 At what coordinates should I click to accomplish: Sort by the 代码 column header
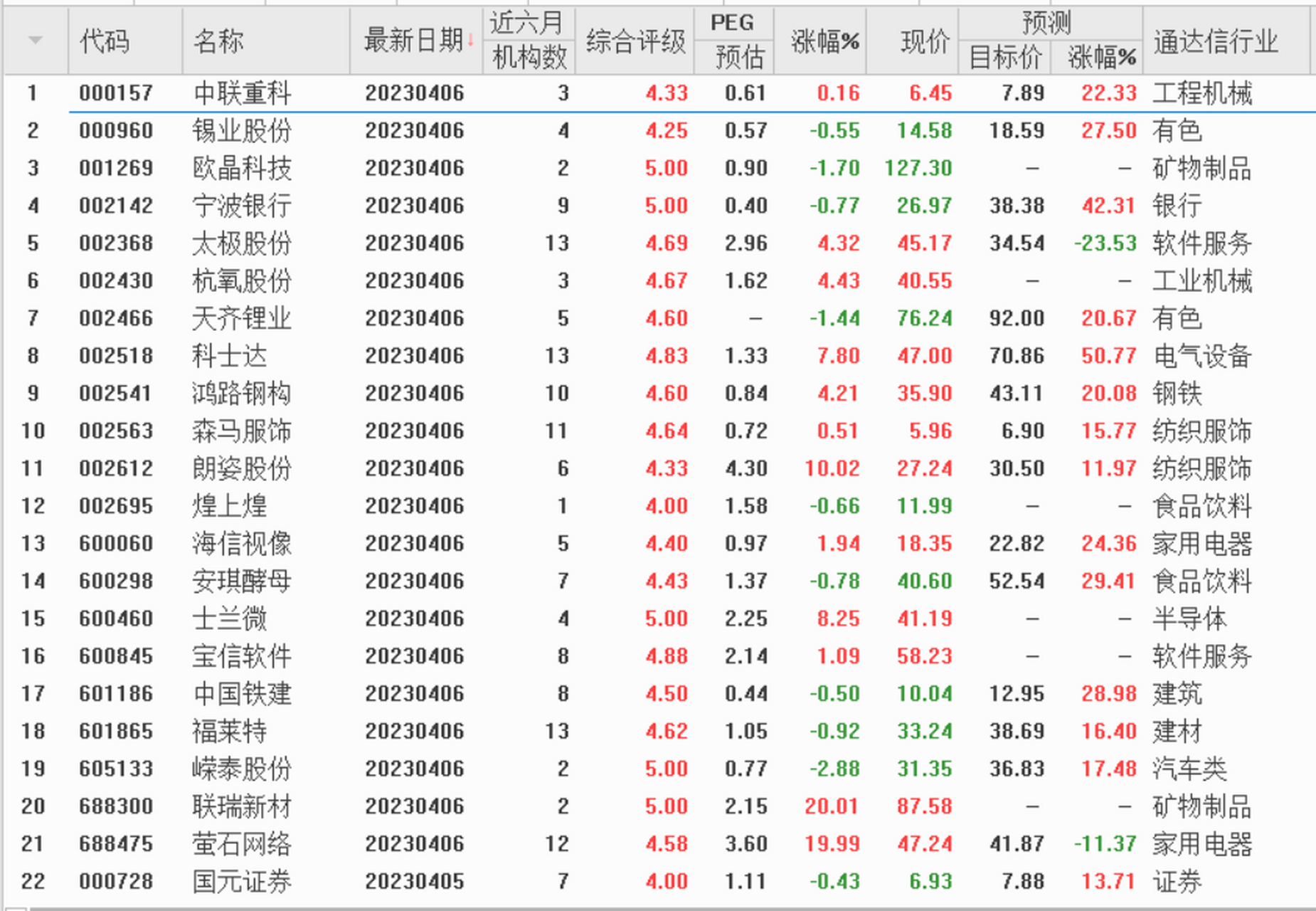point(105,41)
